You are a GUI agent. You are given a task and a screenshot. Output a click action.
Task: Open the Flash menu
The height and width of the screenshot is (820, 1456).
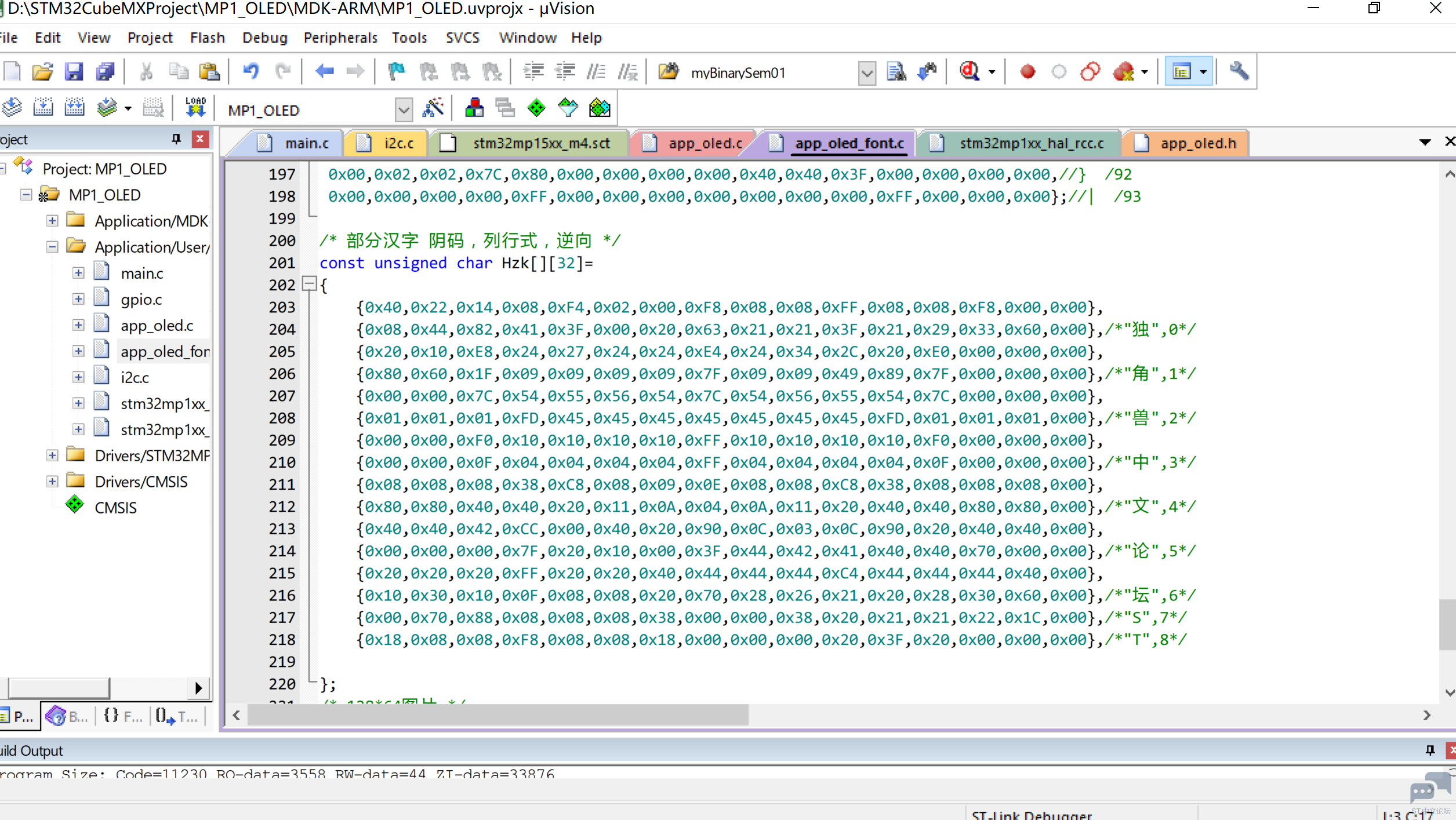pos(207,38)
